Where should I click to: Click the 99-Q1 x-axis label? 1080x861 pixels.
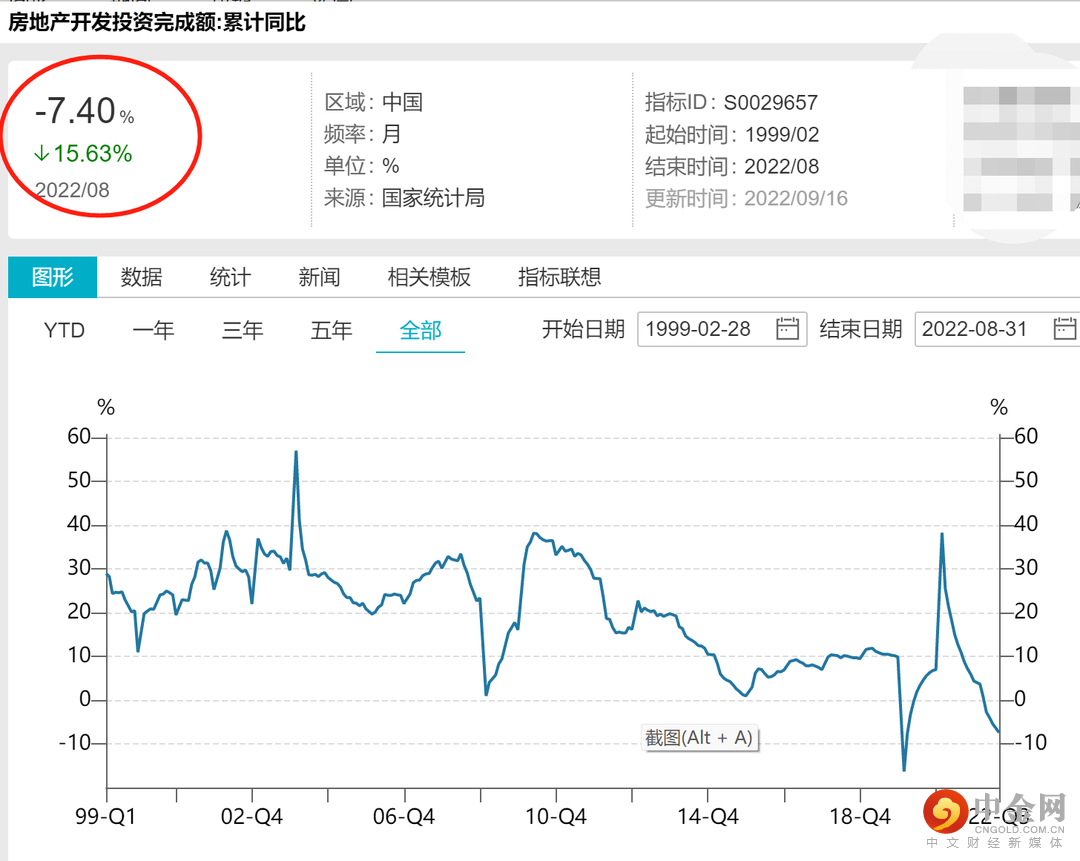105,817
